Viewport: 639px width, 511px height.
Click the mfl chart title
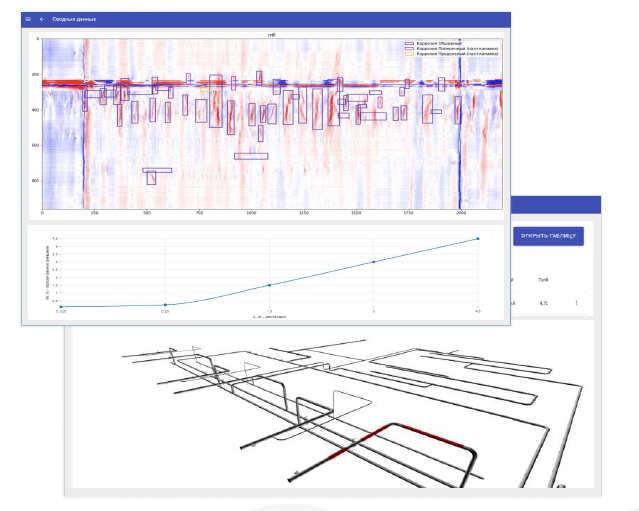coord(271,34)
